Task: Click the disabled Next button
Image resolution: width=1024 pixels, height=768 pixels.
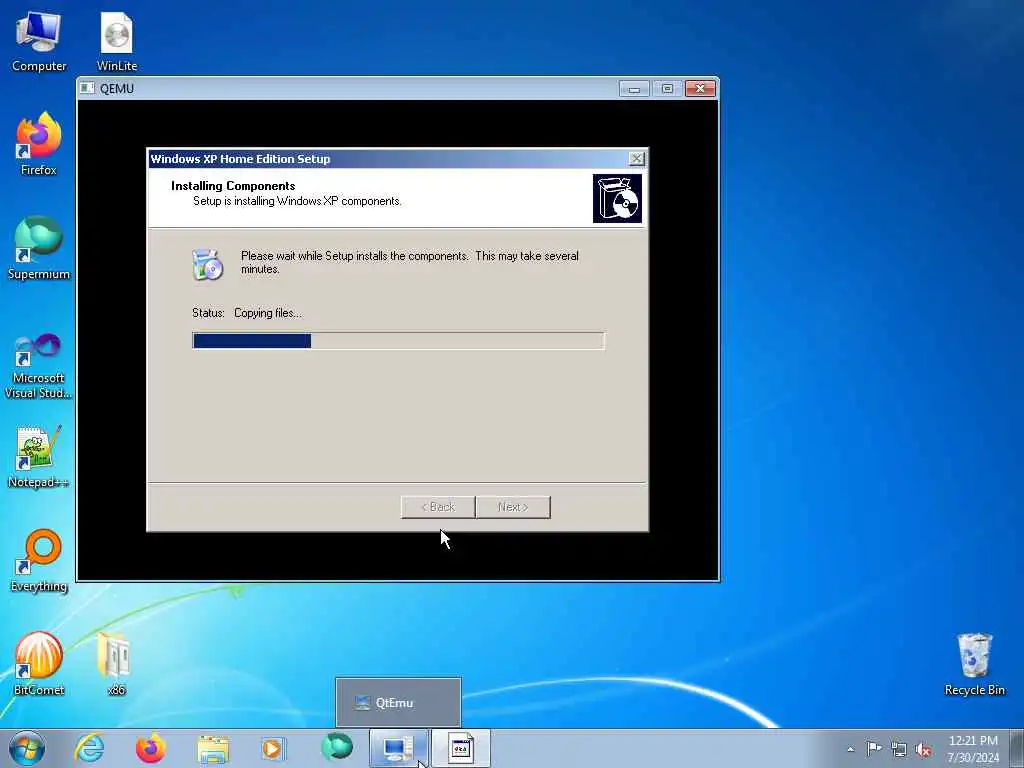Action: tap(513, 507)
